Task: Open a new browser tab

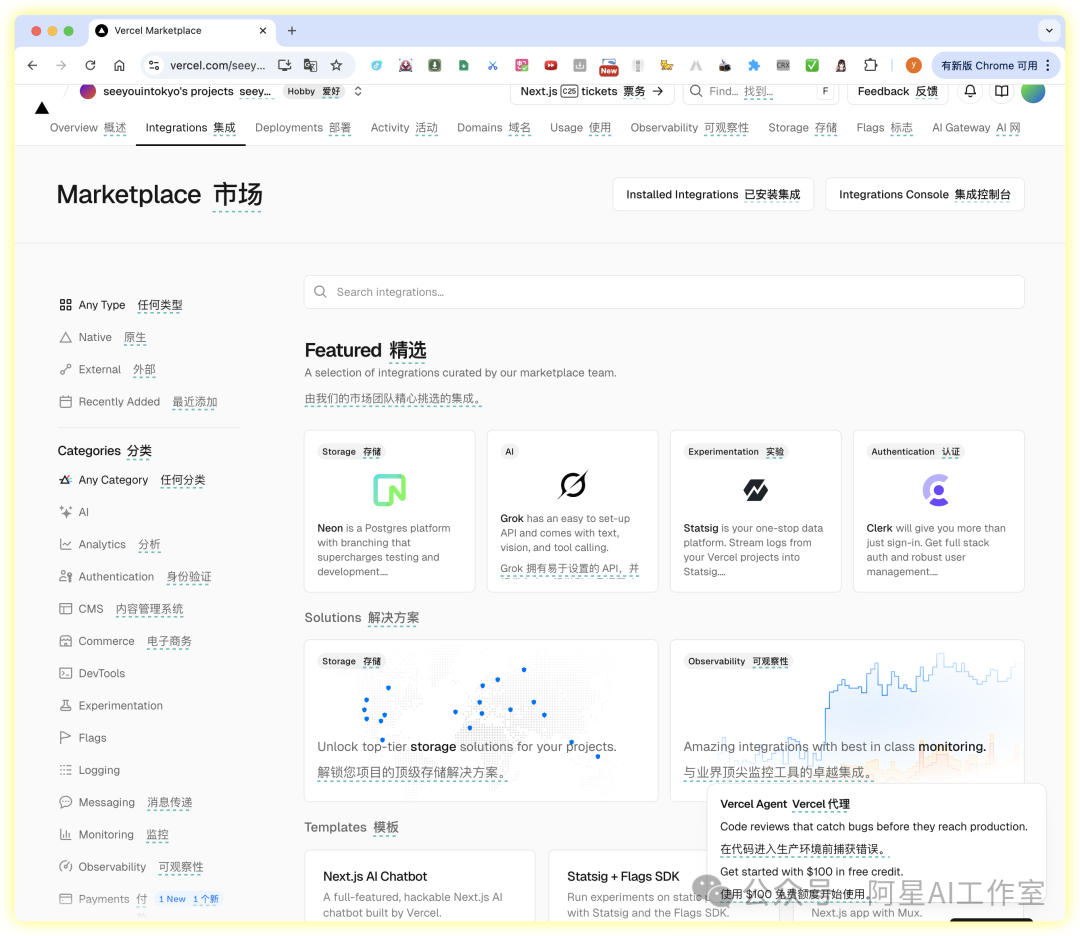Action: tap(292, 30)
